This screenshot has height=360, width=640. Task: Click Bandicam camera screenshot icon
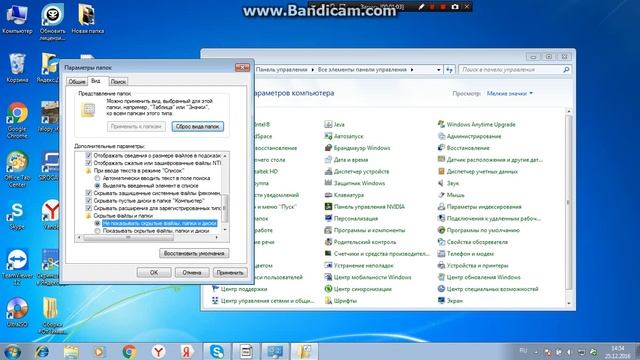coord(455,7)
